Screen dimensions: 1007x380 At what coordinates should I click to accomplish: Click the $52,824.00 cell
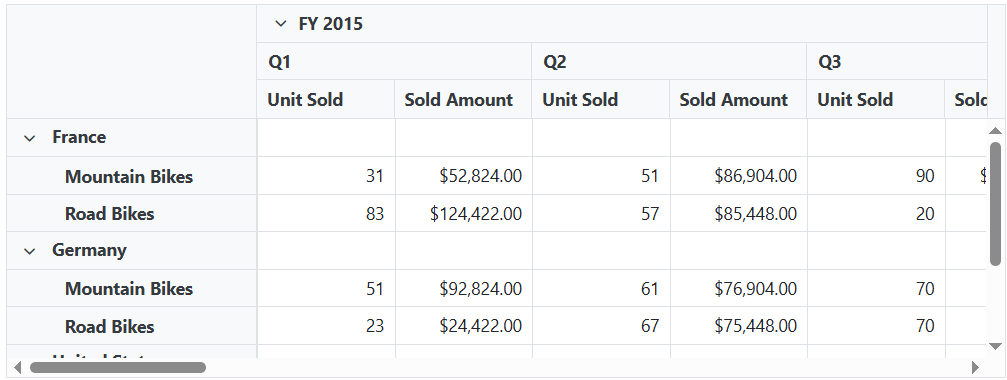point(464,176)
